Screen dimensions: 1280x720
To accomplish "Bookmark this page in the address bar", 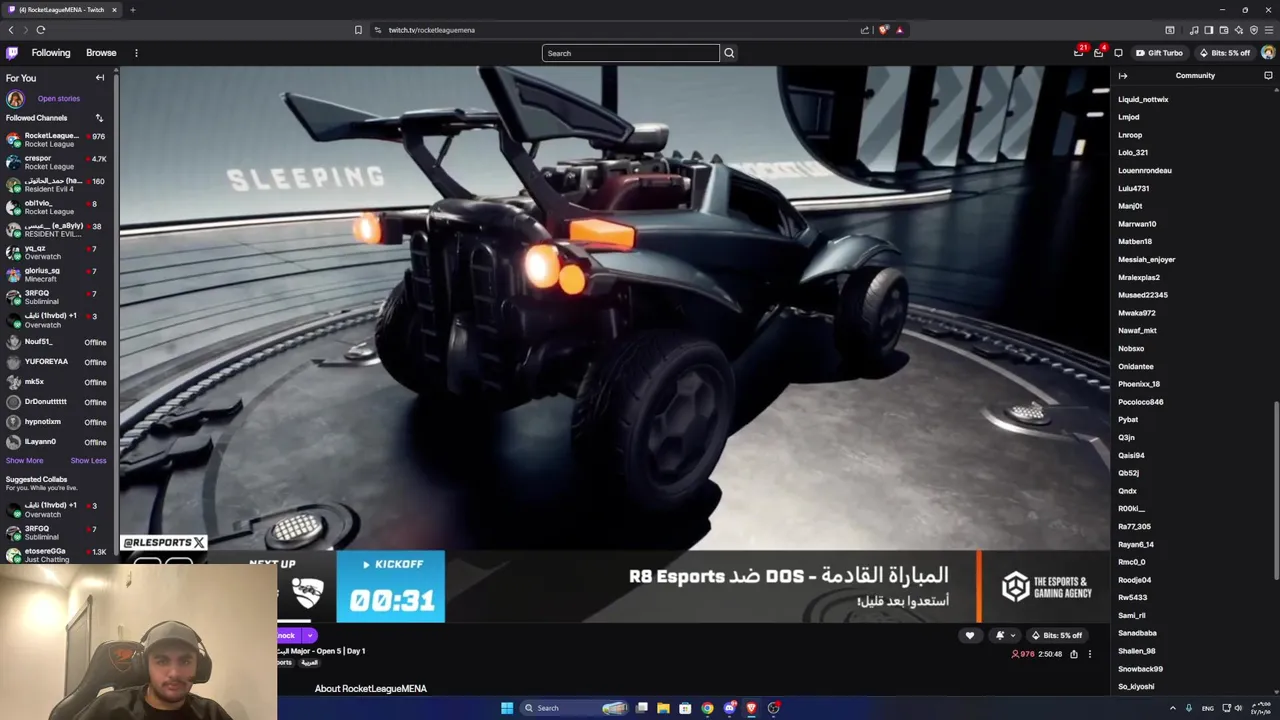I will (358, 30).
